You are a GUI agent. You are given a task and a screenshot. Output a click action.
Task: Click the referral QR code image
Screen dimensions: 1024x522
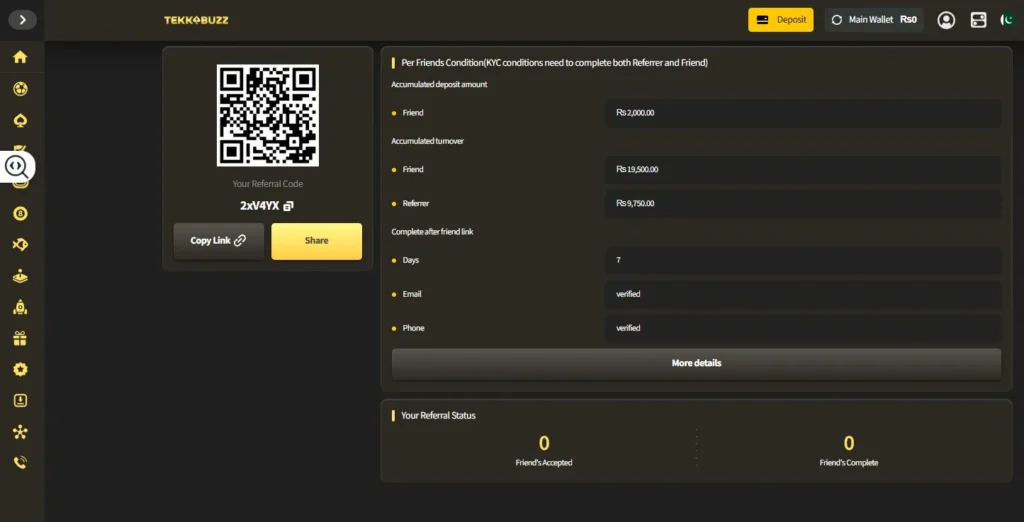pos(268,116)
